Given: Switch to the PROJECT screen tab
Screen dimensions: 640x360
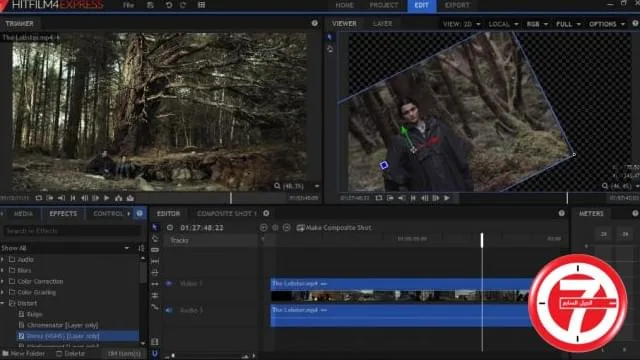Looking at the screenshot, I should pyautogui.click(x=384, y=5).
